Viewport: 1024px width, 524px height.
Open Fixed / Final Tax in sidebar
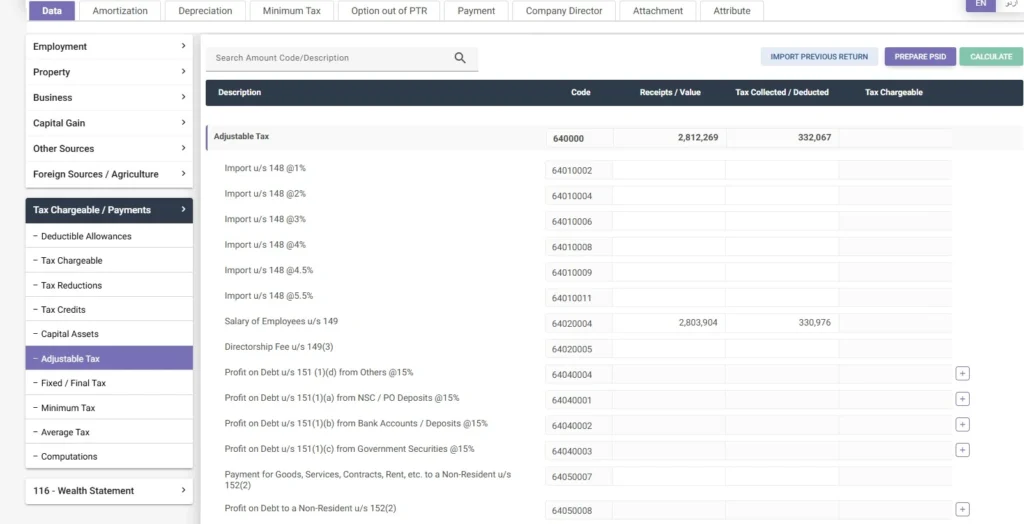(109, 383)
